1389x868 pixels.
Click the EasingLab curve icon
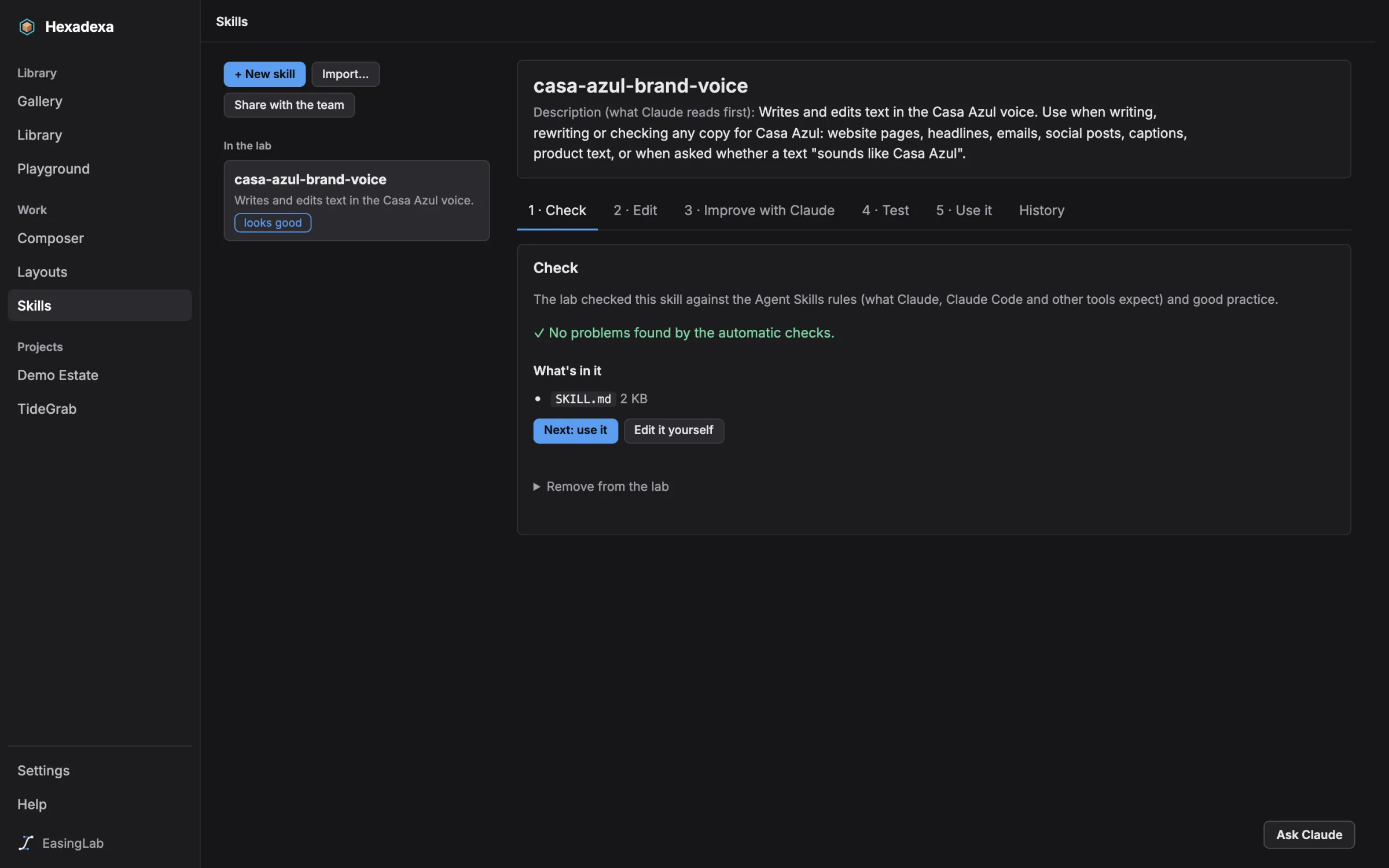coord(26,843)
